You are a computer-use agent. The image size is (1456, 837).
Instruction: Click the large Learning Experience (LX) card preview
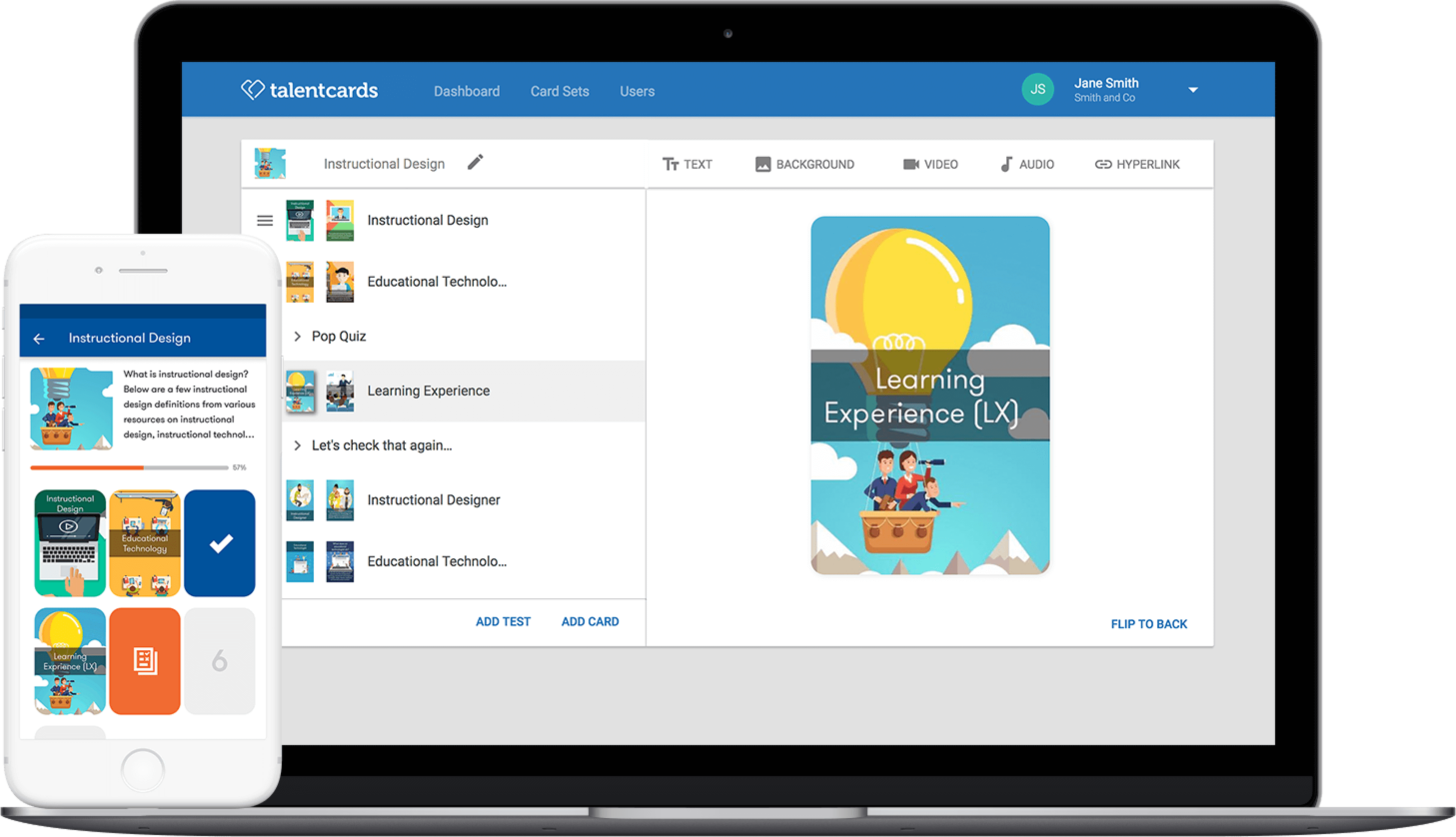(x=930, y=396)
